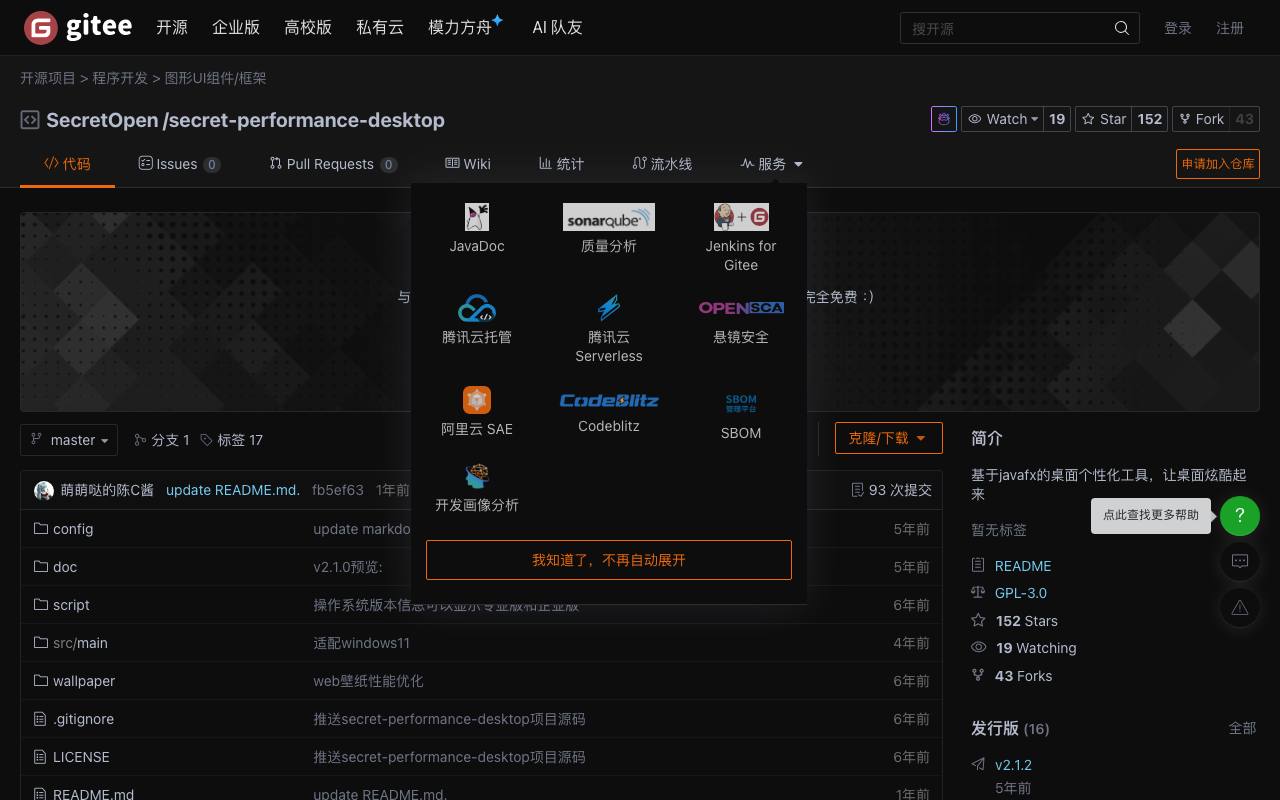Click the config folder icon
This screenshot has width=1280, height=800.
coord(41,528)
